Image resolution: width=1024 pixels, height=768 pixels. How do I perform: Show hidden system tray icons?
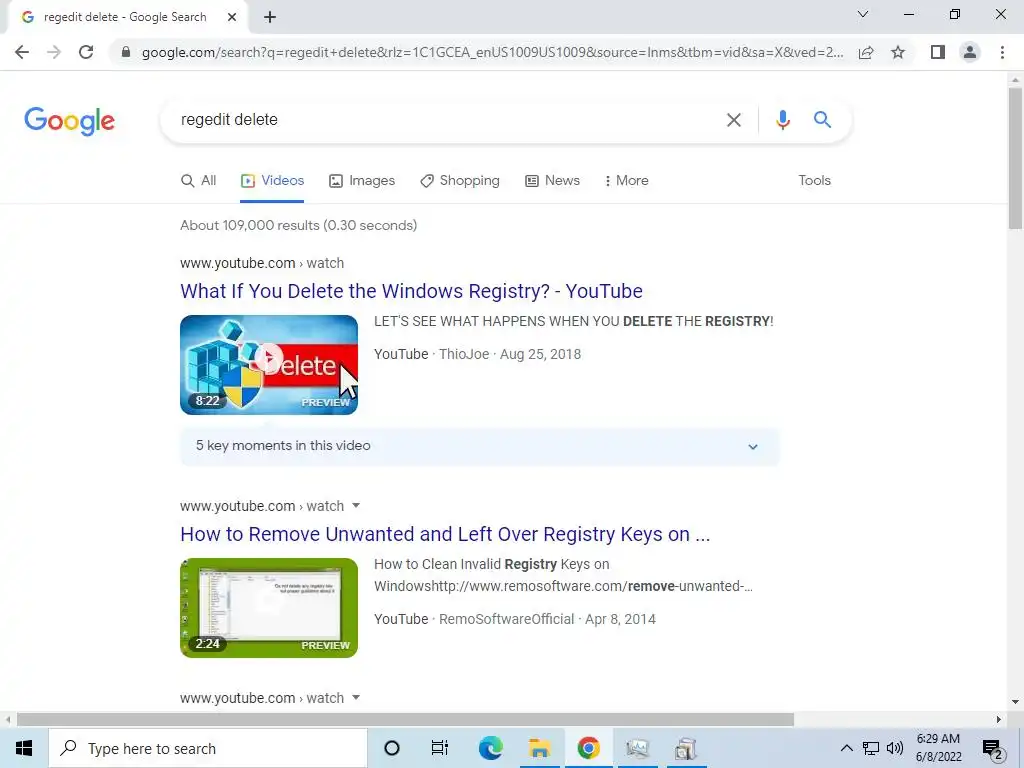[x=846, y=748]
